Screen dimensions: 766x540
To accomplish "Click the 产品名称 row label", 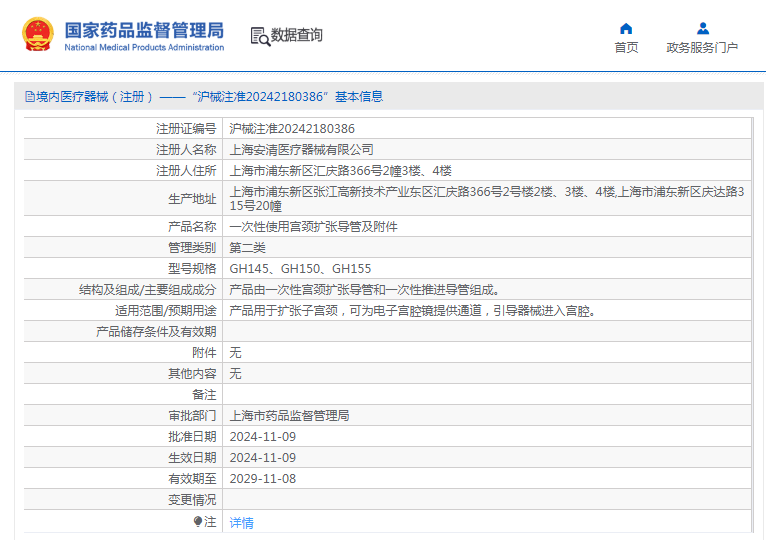I will pyautogui.click(x=192, y=227).
